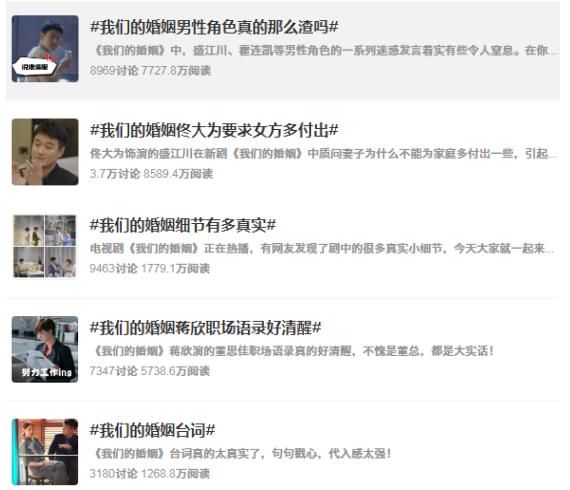This screenshot has width=570, height=490.
Task: Select stats 7347讨论 5738.6万阅读
Action: (150, 371)
